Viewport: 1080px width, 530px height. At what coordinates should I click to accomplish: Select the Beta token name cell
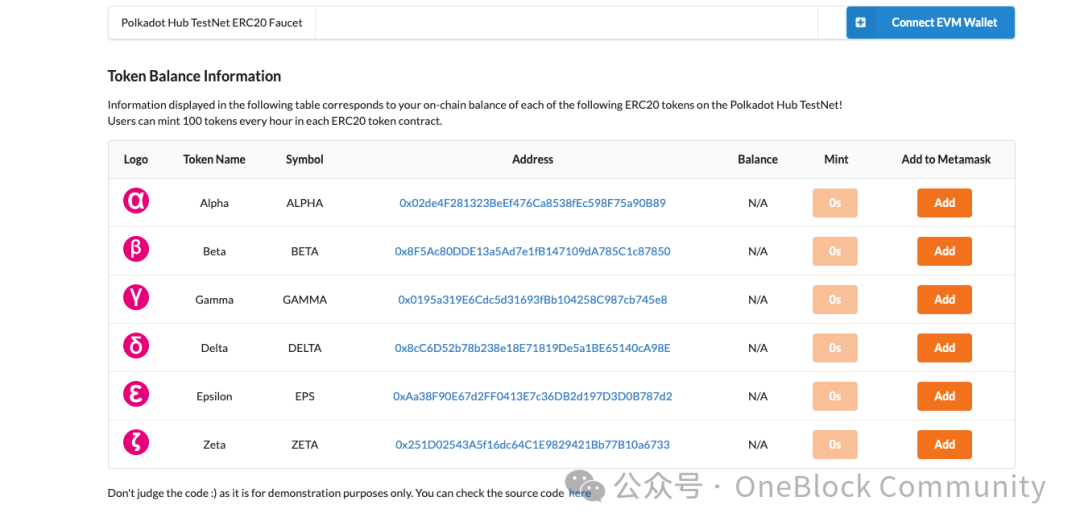click(x=214, y=252)
